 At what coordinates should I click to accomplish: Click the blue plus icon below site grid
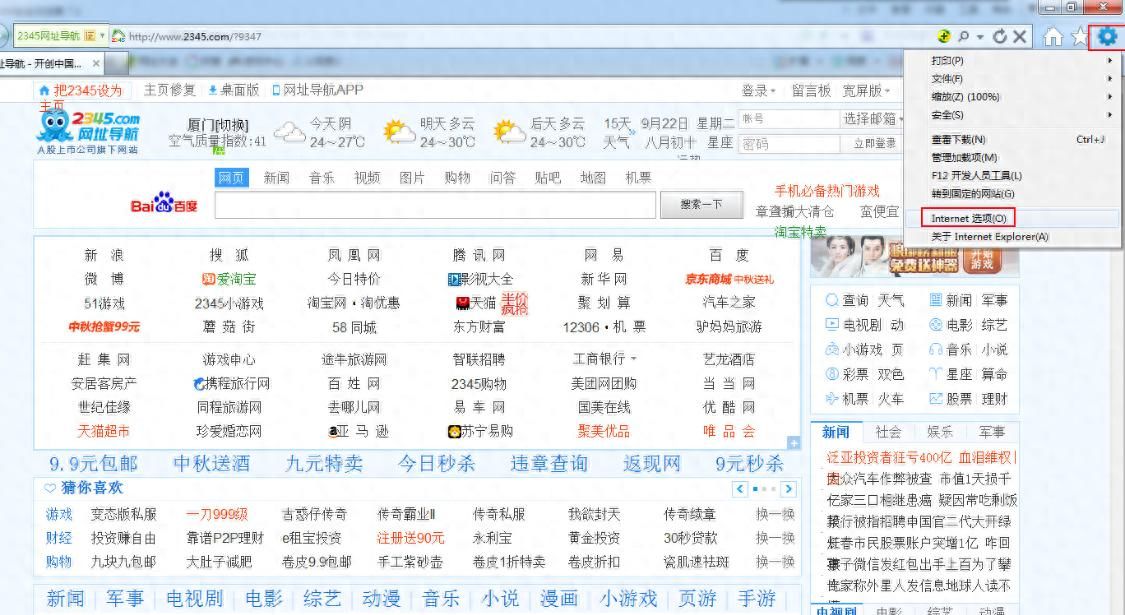[794, 443]
